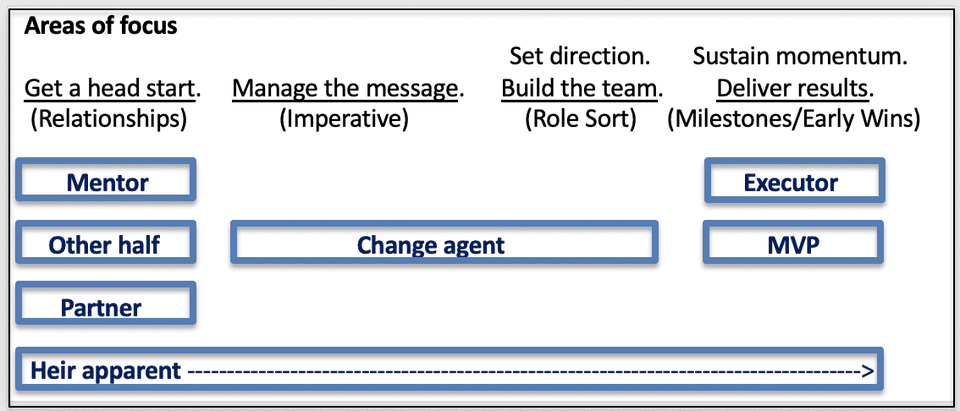This screenshot has width=960, height=411.
Task: Click the dashed line in Heir apparent bar
Action: pyautogui.click(x=520, y=372)
